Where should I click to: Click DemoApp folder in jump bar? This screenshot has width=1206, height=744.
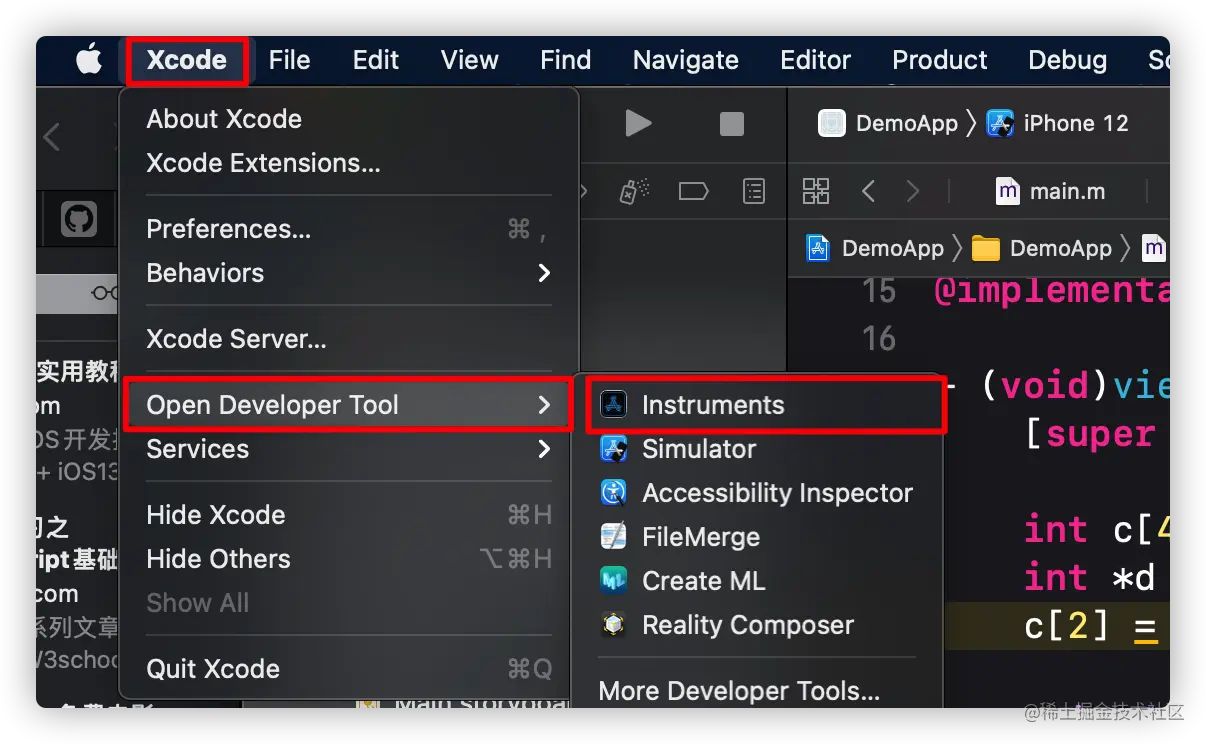[1043, 248]
